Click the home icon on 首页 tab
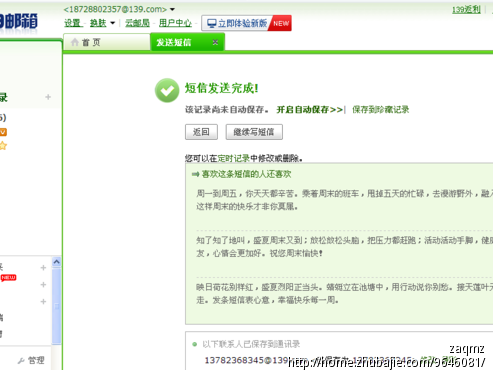Screen dimensions: 493x370 pyautogui.click(x=75, y=42)
